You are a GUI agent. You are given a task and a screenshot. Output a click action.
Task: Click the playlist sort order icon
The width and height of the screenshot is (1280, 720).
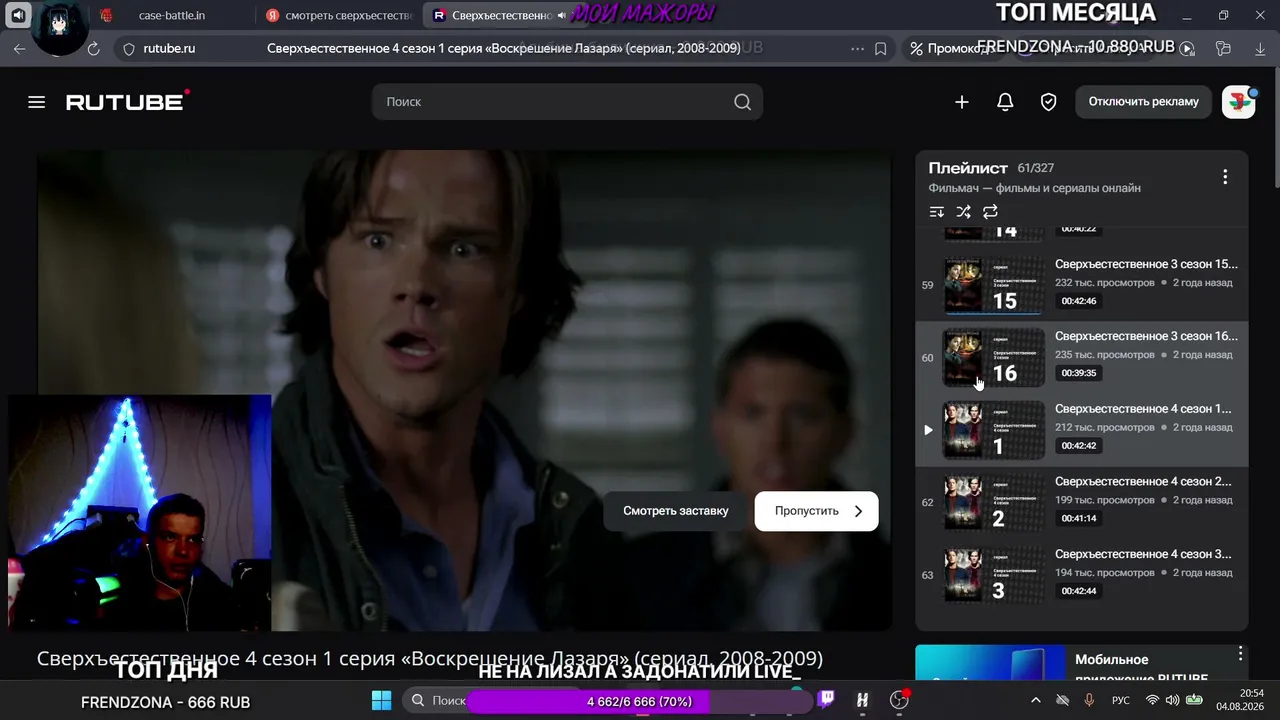937,212
